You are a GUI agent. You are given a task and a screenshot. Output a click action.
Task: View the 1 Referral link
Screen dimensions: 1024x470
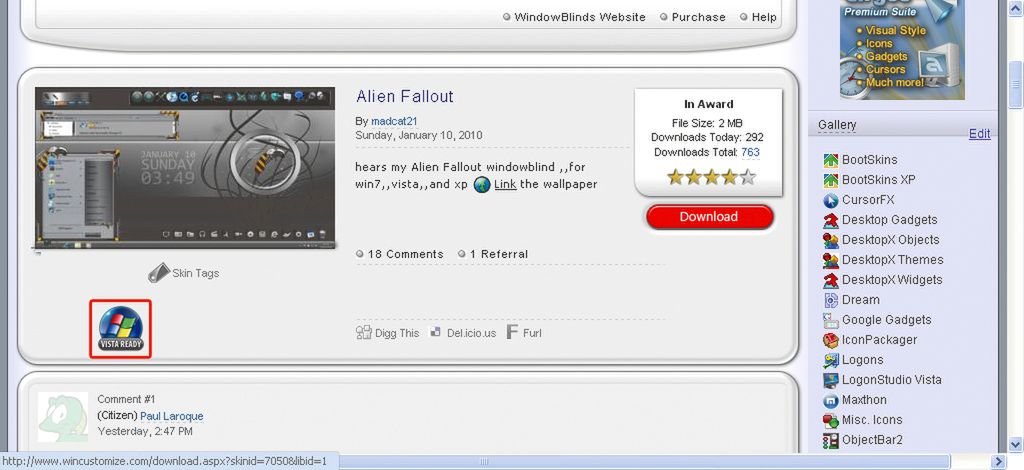tap(499, 254)
